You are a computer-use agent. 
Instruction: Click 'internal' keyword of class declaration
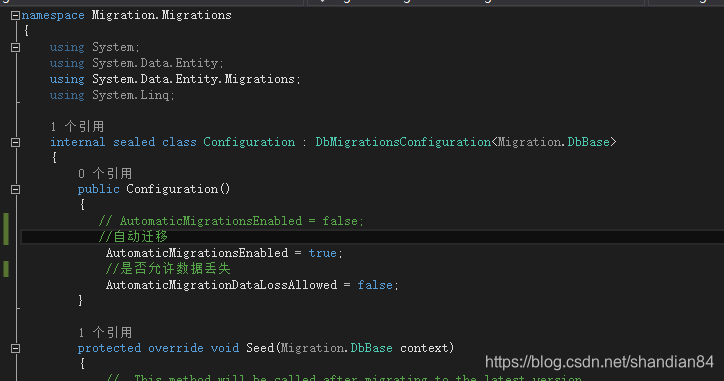(78, 142)
